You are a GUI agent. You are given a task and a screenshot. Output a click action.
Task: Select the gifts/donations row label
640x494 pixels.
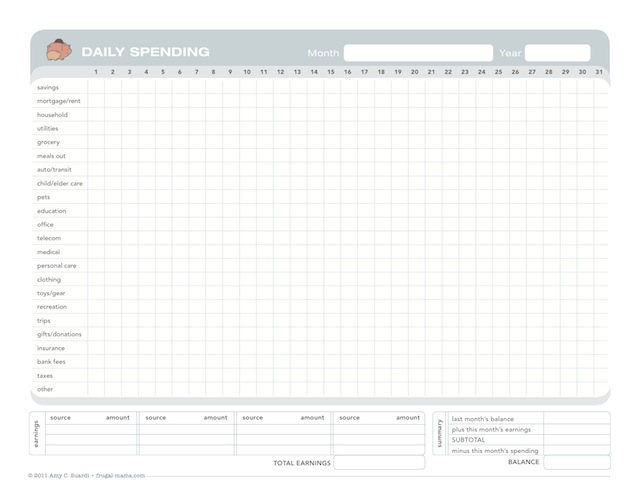(59, 334)
